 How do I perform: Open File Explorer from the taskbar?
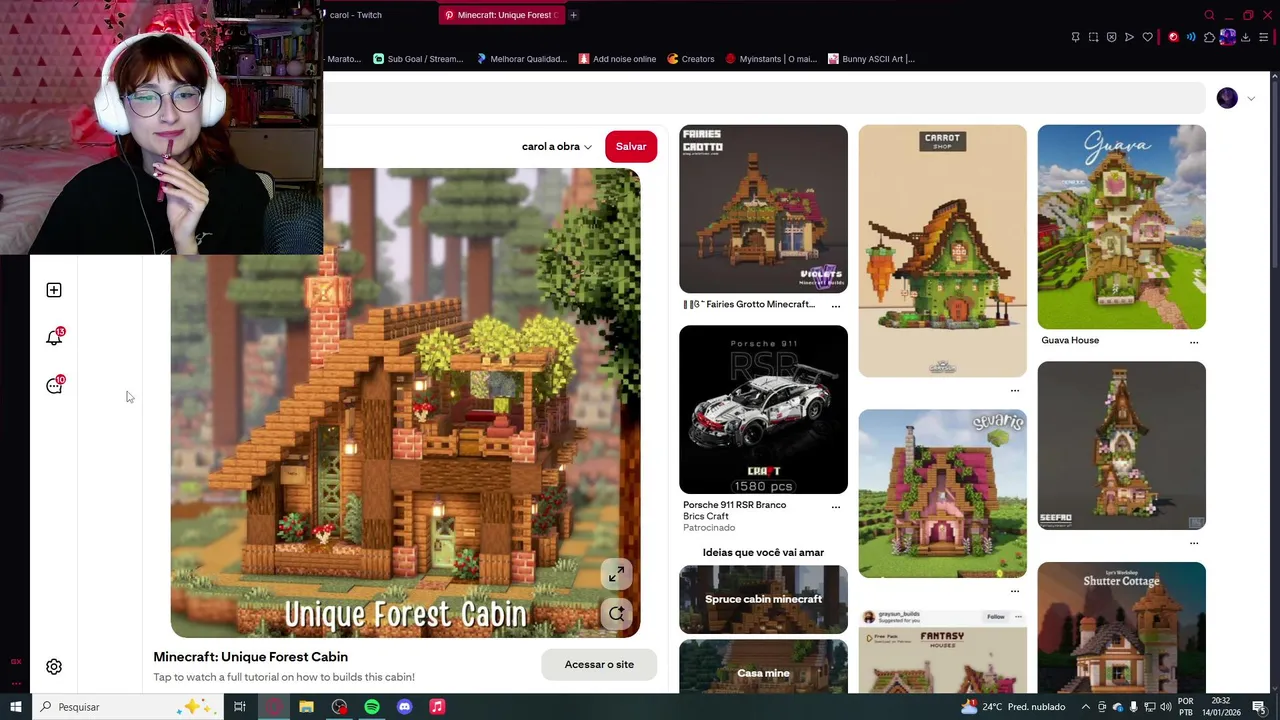pos(306,707)
